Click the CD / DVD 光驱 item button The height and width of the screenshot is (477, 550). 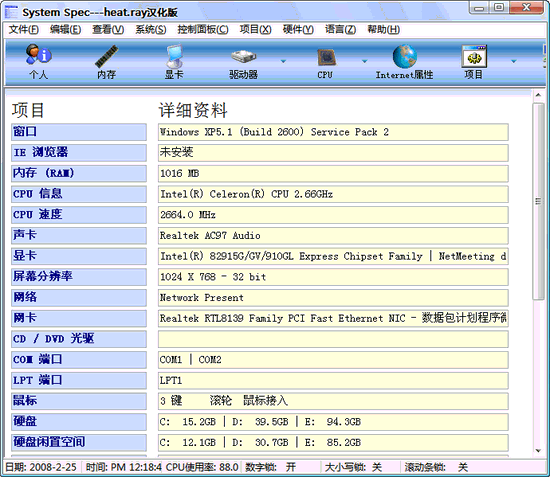tap(79, 339)
